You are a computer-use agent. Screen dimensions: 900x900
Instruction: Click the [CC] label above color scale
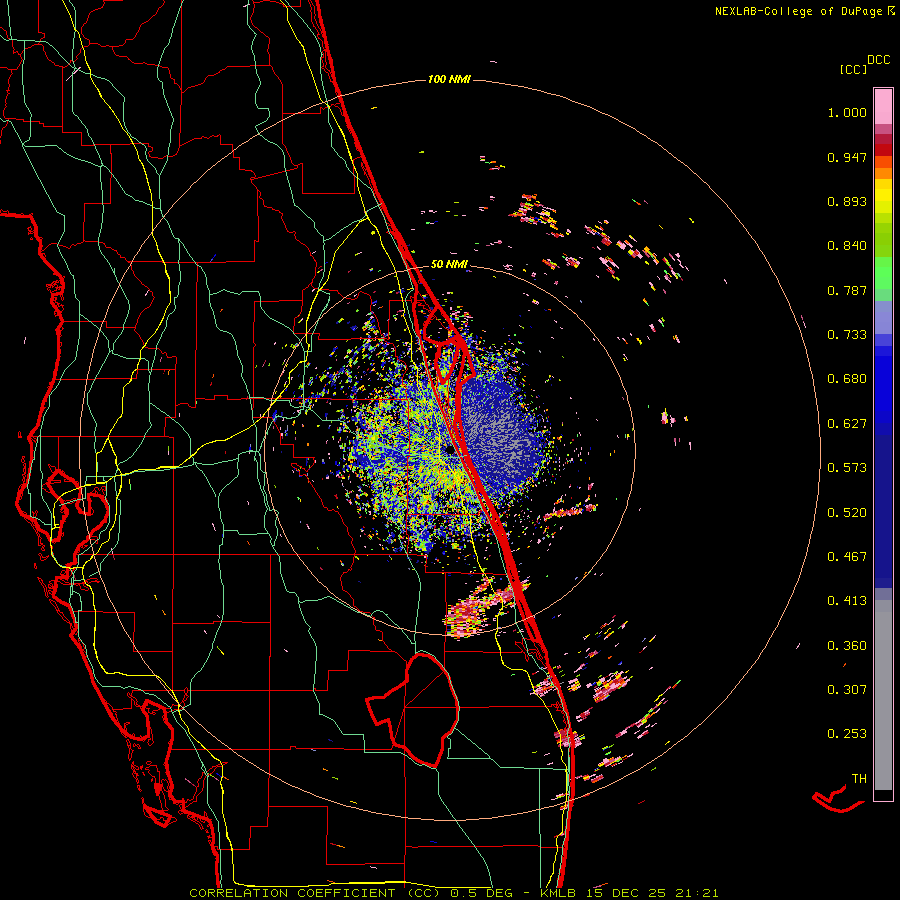(x=853, y=69)
